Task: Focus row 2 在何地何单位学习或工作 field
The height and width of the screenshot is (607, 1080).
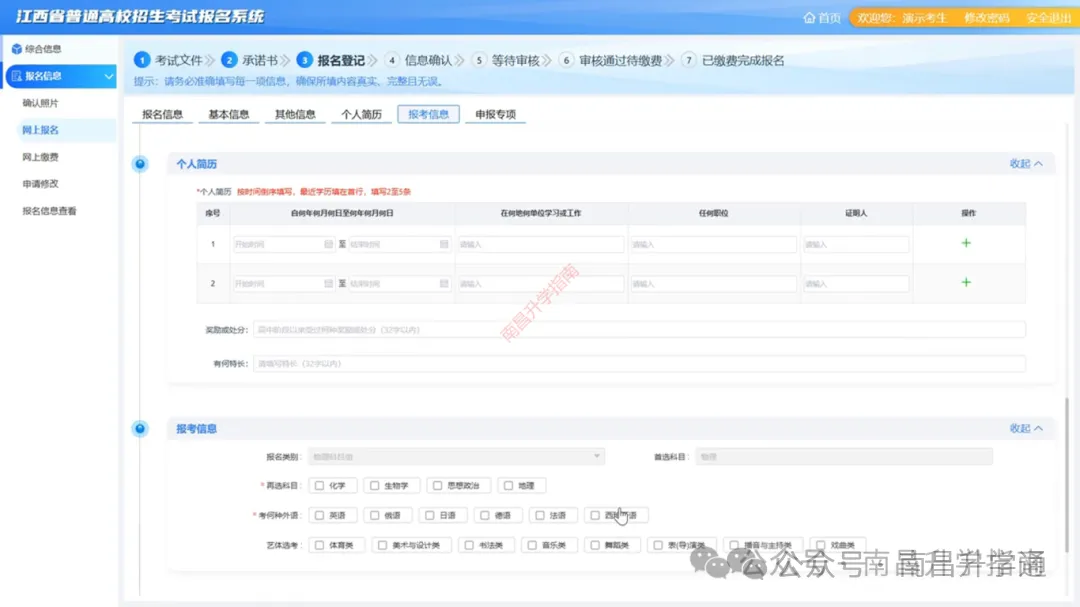Action: (541, 283)
